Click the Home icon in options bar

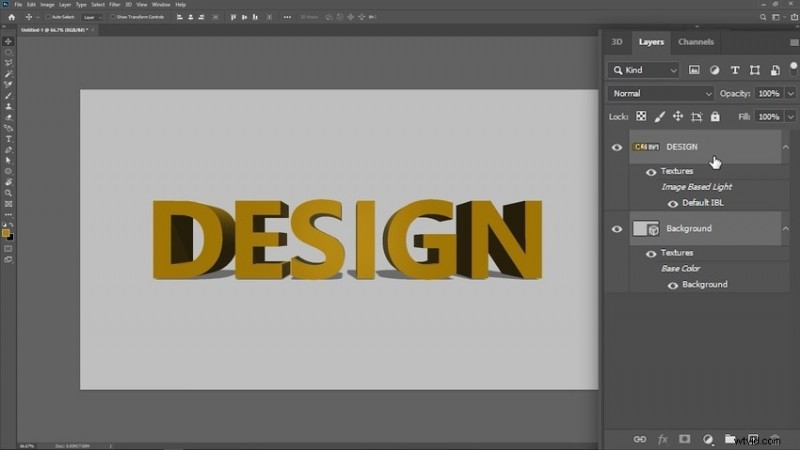pyautogui.click(x=11, y=17)
